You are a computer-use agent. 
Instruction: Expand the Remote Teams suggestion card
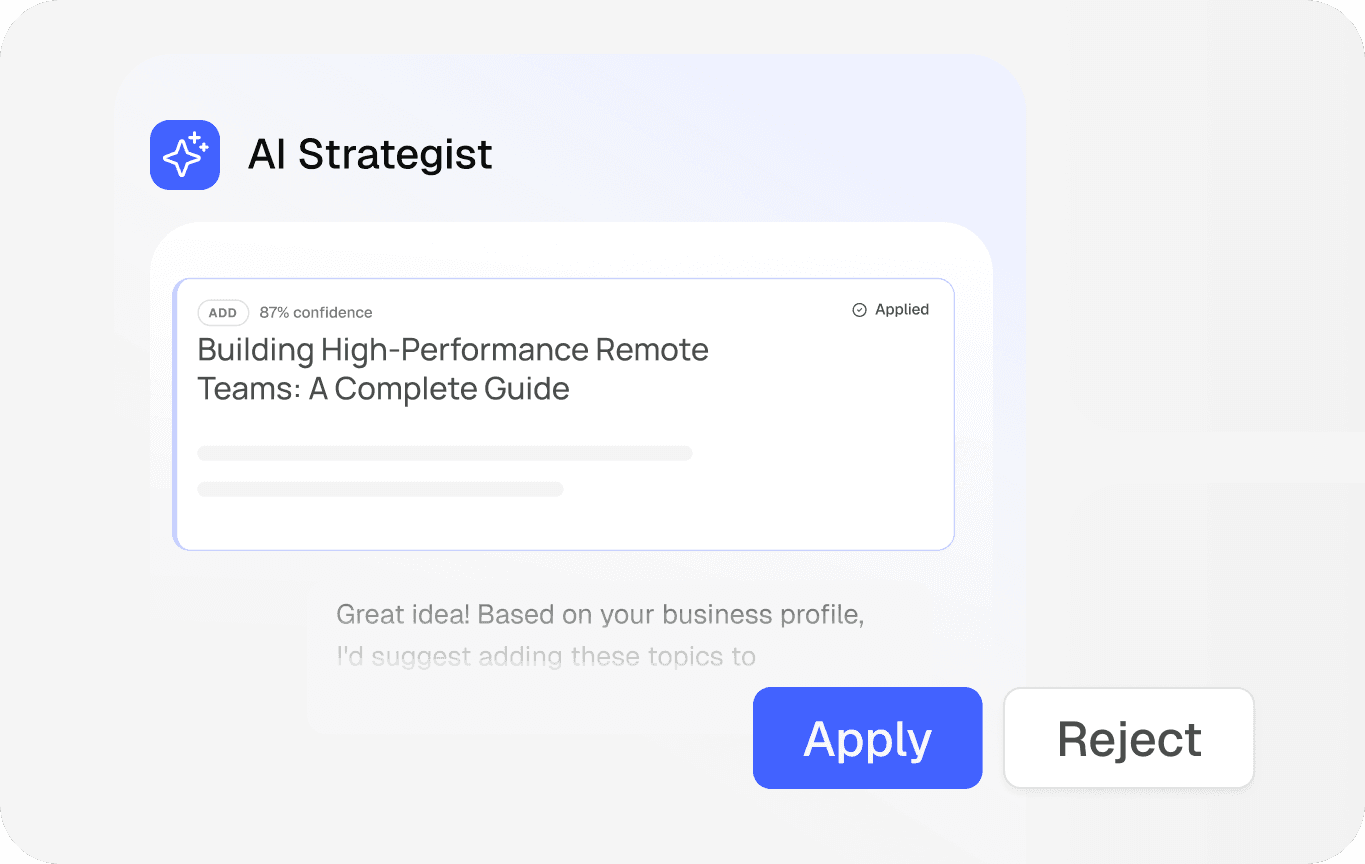point(563,413)
